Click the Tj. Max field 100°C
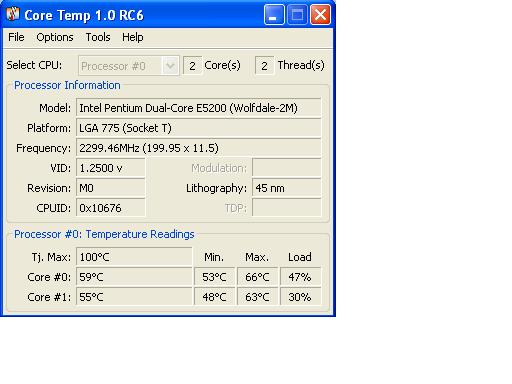The width and height of the screenshot is (512, 384). coord(134,257)
